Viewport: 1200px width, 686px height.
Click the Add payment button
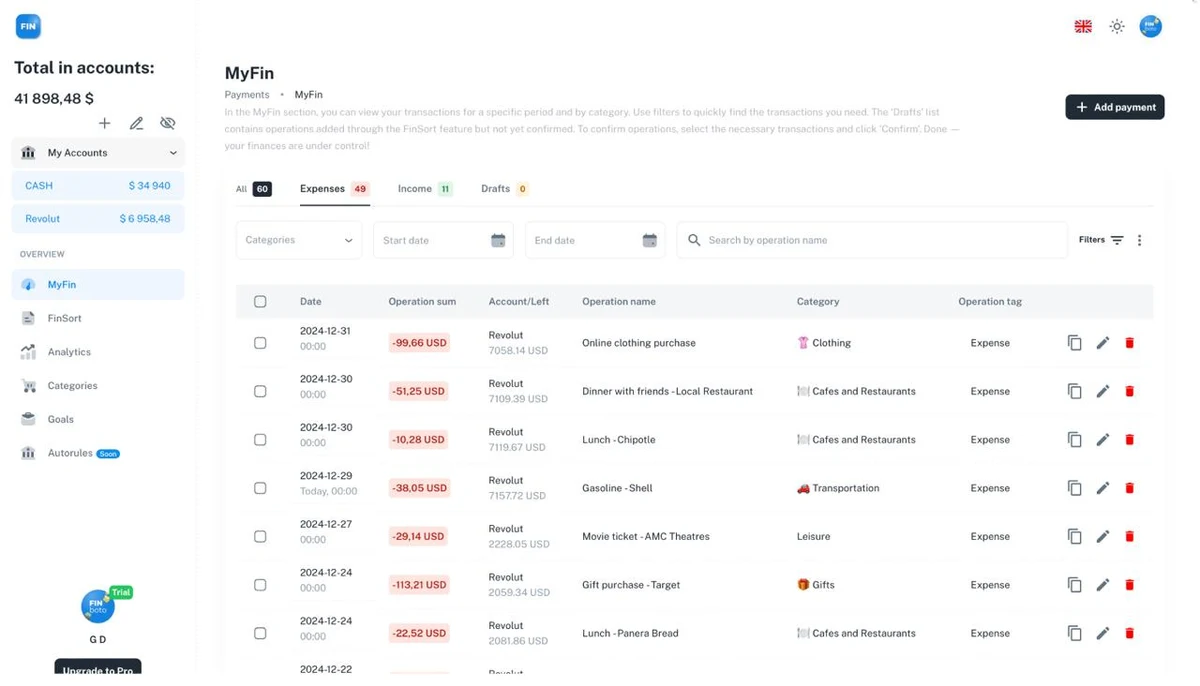(x=1115, y=107)
